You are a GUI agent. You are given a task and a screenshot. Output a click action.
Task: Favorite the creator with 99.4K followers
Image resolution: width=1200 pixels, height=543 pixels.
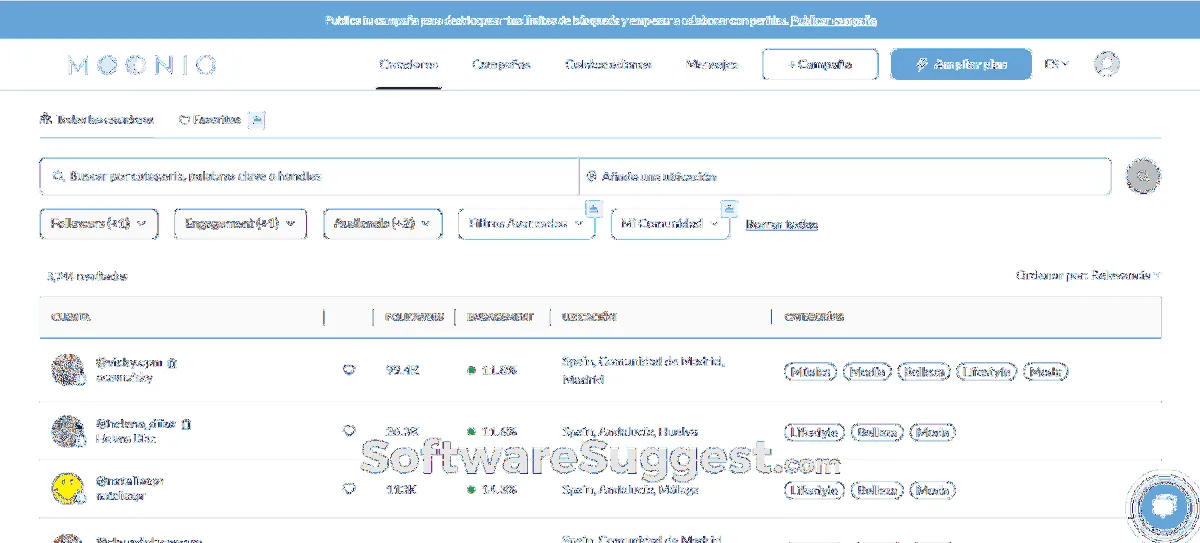[349, 370]
